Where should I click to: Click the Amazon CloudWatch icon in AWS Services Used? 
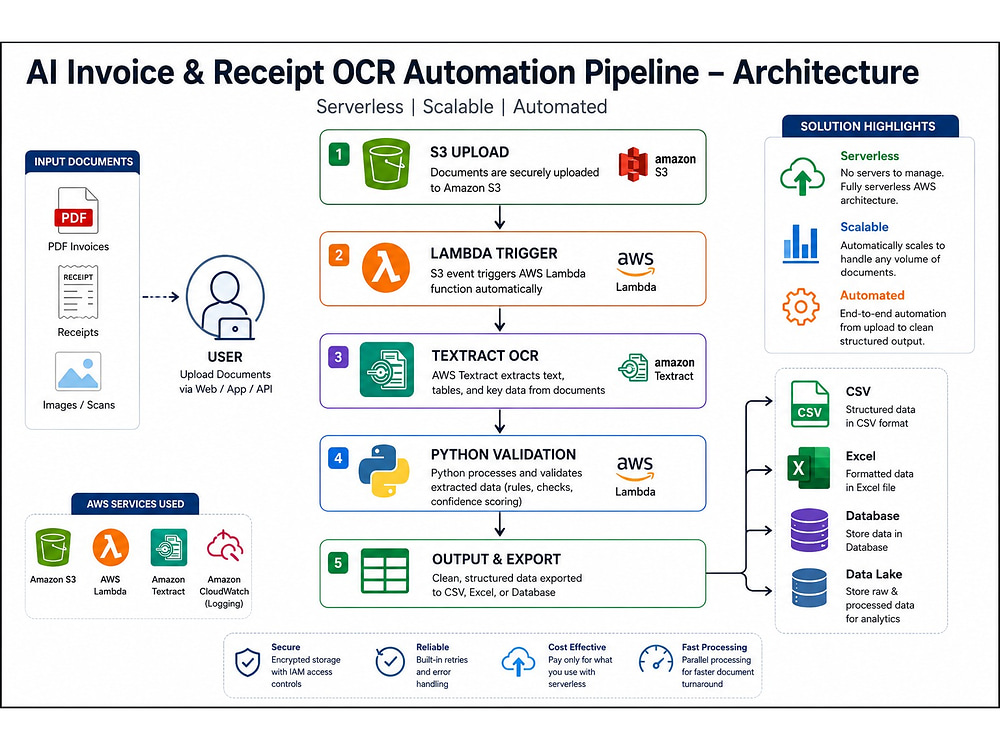pyautogui.click(x=224, y=547)
